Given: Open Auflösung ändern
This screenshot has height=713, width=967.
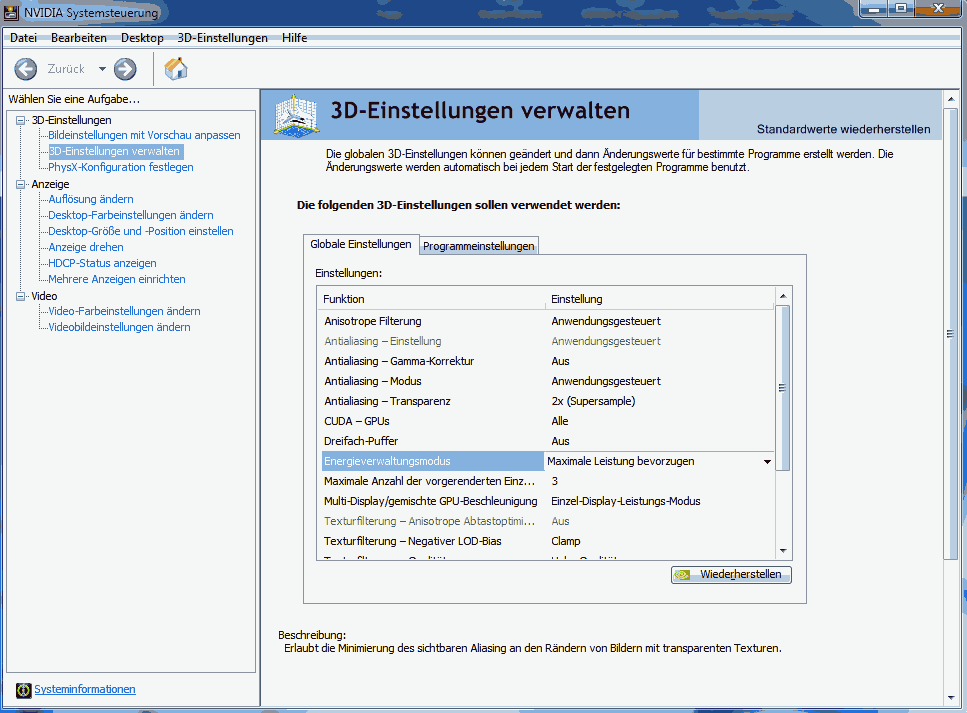Looking at the screenshot, I should point(91,199).
